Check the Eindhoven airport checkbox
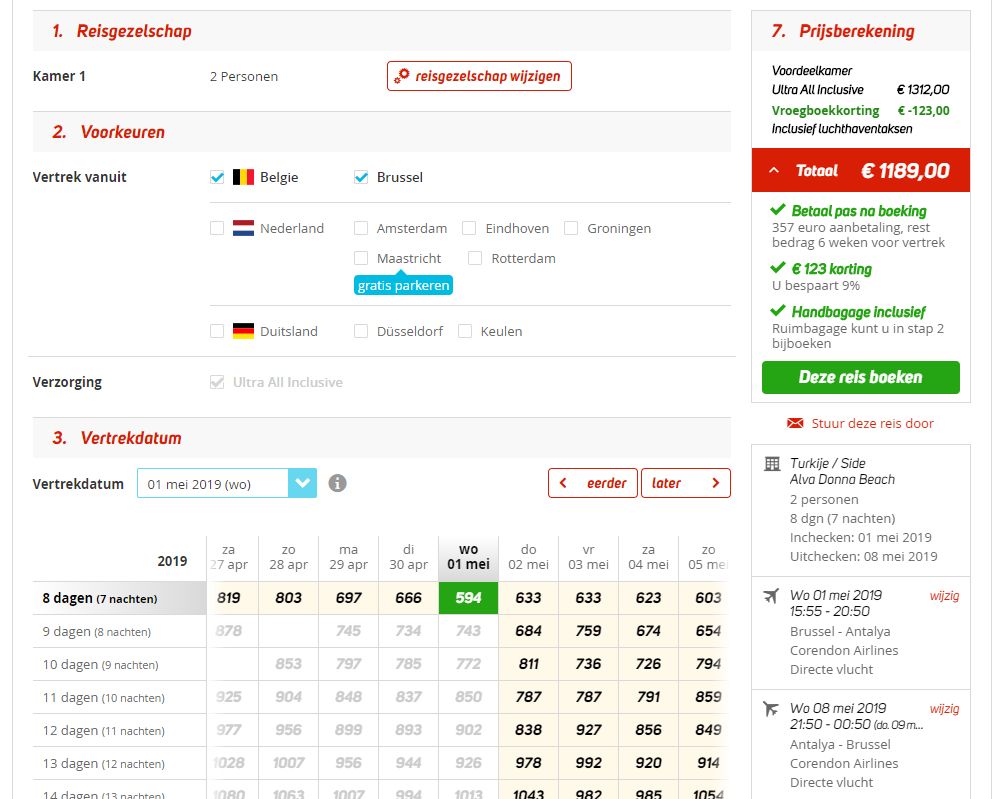This screenshot has width=996, height=799. coord(469,228)
